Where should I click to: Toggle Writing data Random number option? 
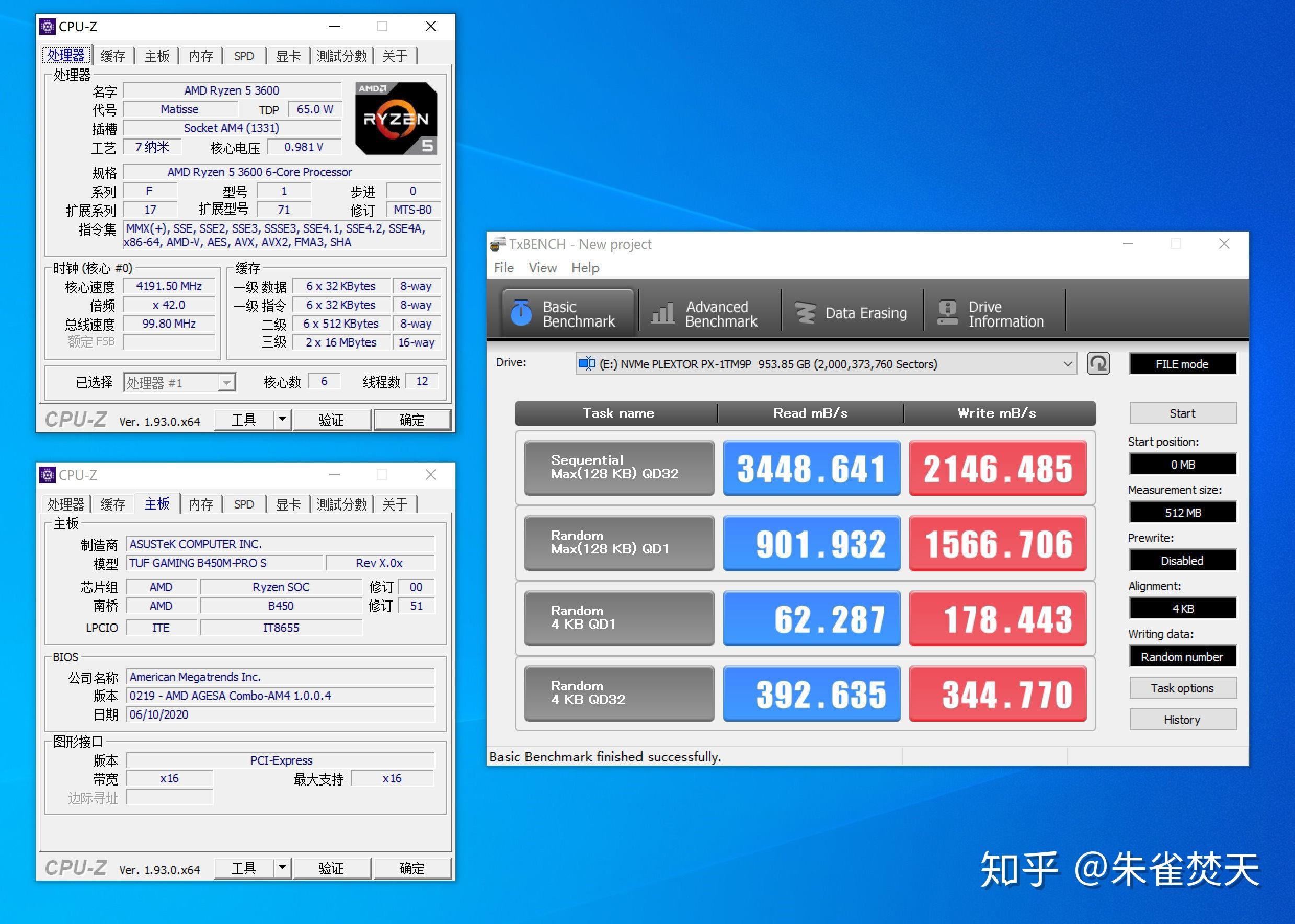[1182, 656]
